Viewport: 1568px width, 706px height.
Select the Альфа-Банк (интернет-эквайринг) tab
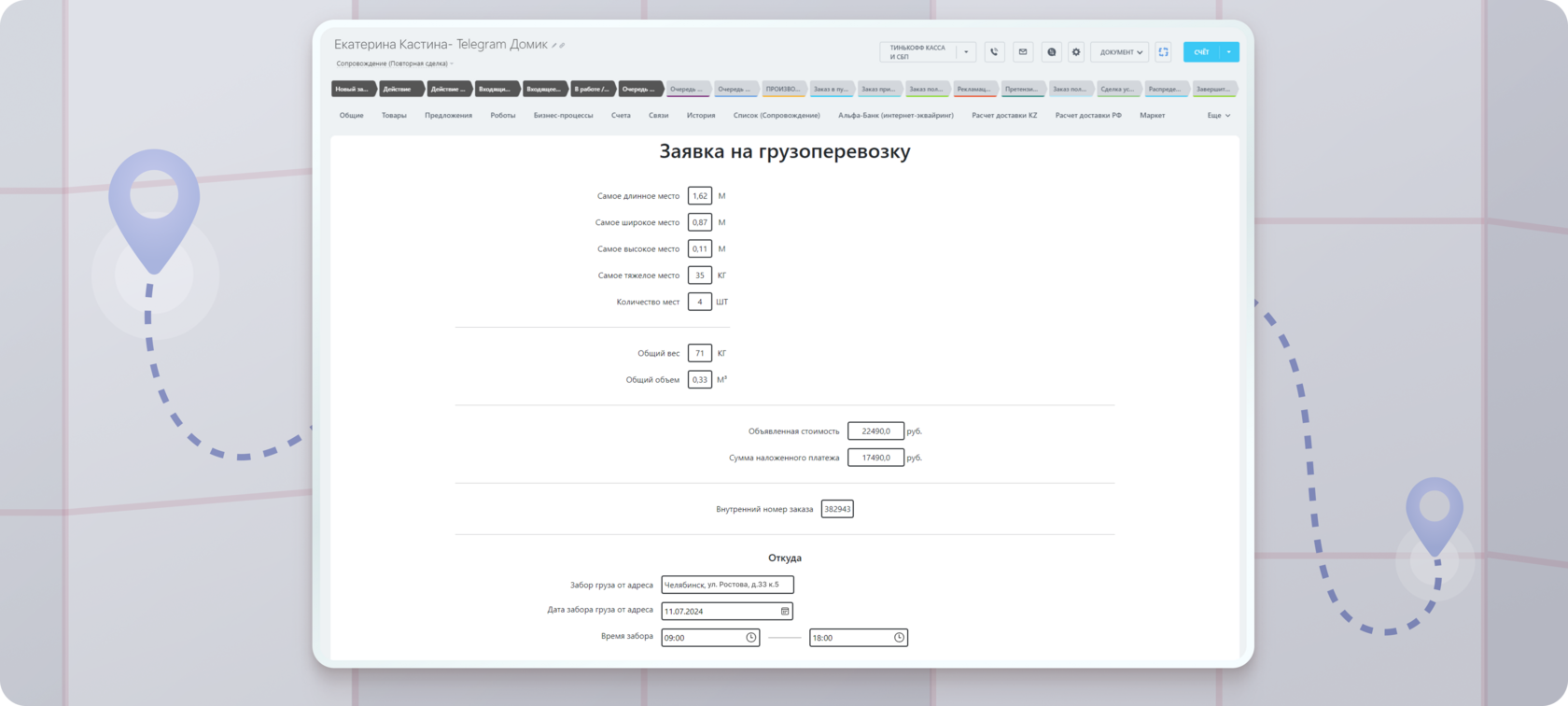pos(896,116)
